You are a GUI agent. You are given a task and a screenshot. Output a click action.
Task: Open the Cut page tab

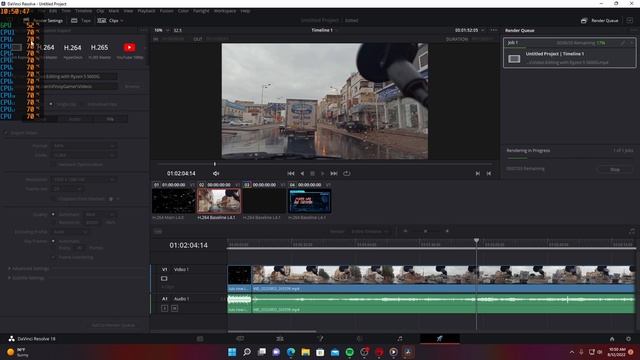pos(240,339)
